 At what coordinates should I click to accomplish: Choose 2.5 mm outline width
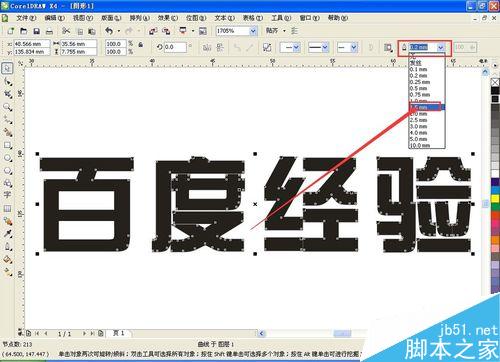point(427,120)
